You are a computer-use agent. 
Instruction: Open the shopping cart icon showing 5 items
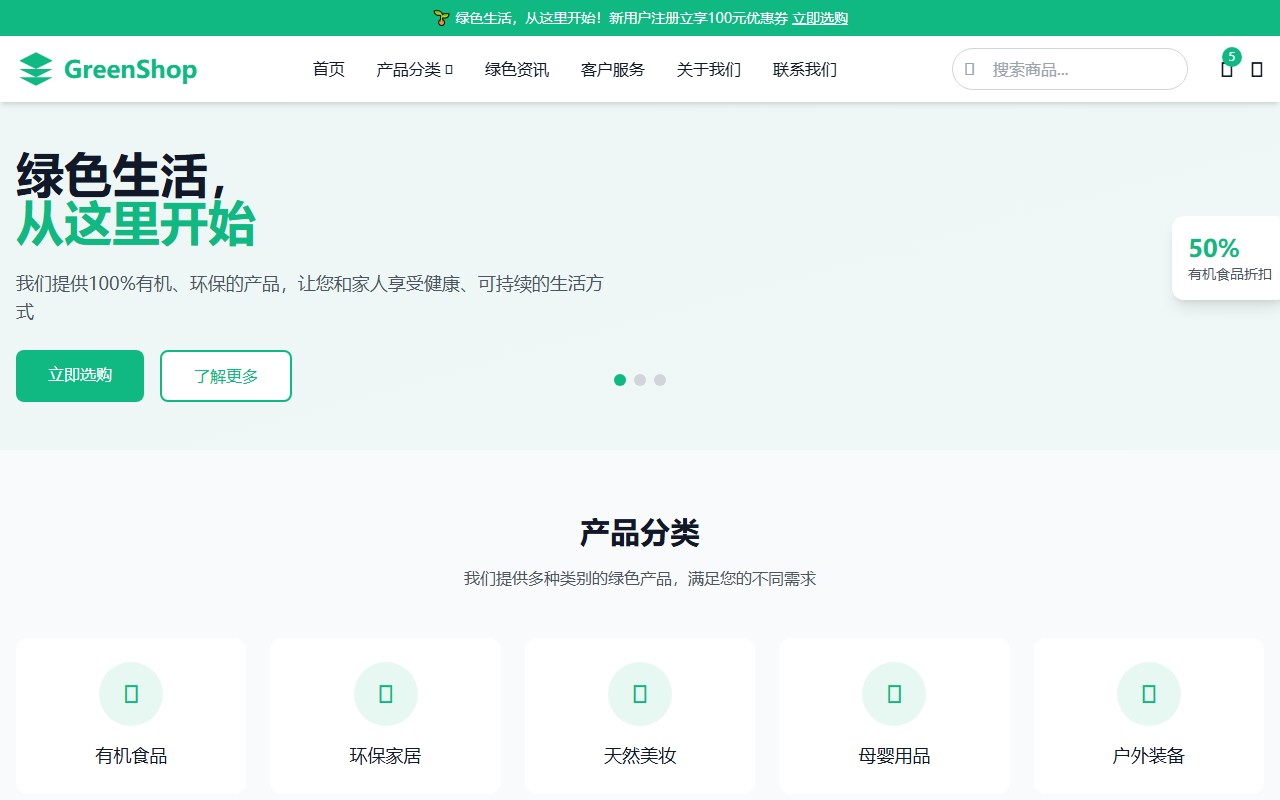point(1227,71)
